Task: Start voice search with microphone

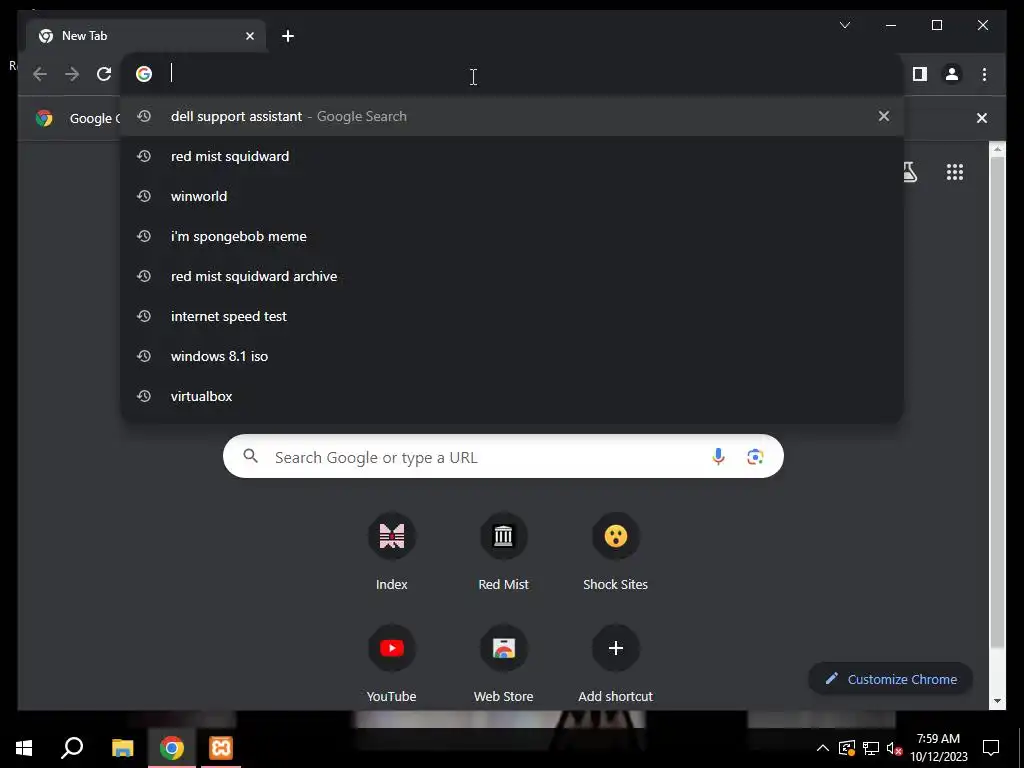Action: click(718, 456)
